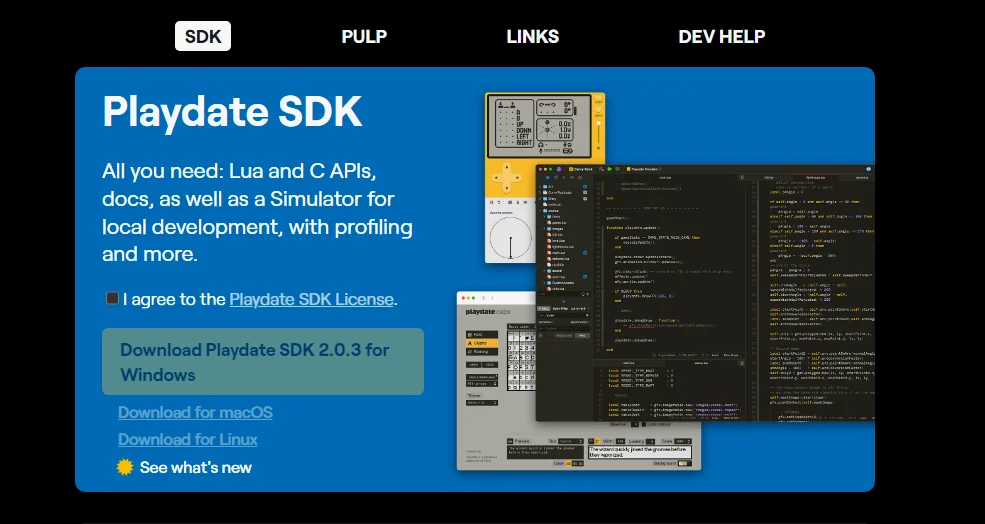Open the See what's new link
Viewport: 985px width, 524px height.
[x=196, y=467]
